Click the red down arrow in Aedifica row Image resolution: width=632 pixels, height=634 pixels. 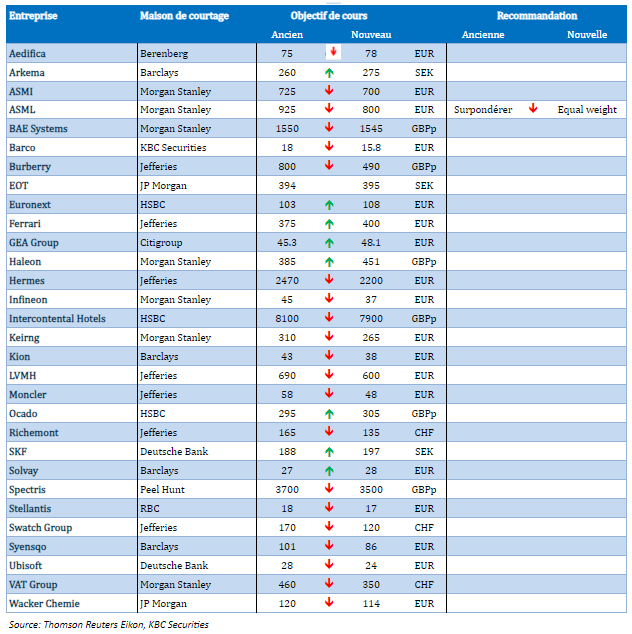333,52
